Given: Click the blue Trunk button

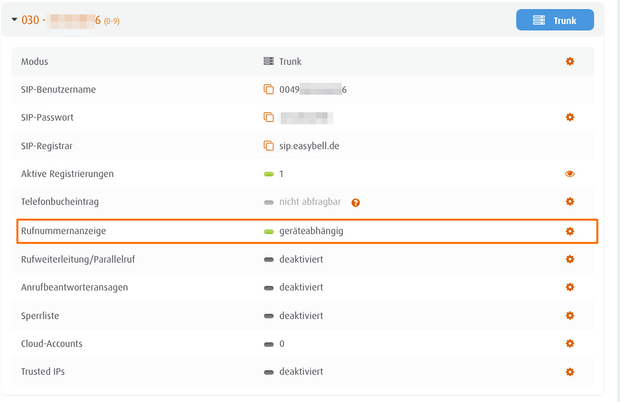Looking at the screenshot, I should click(x=555, y=20).
